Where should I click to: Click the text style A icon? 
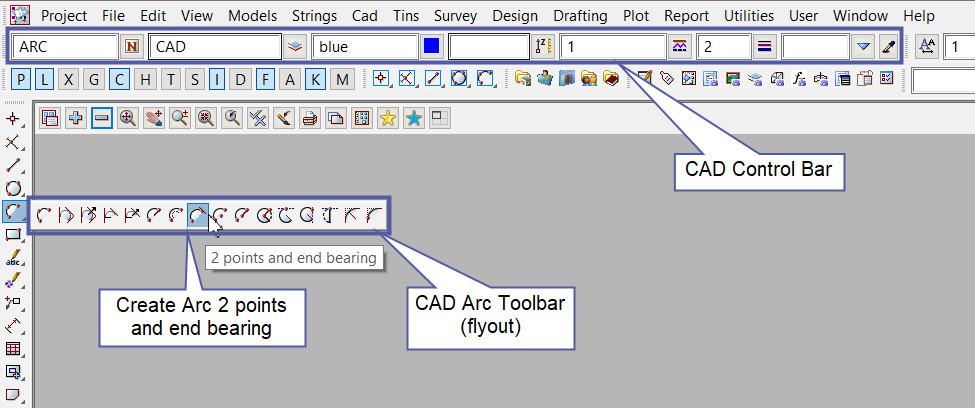(928, 47)
